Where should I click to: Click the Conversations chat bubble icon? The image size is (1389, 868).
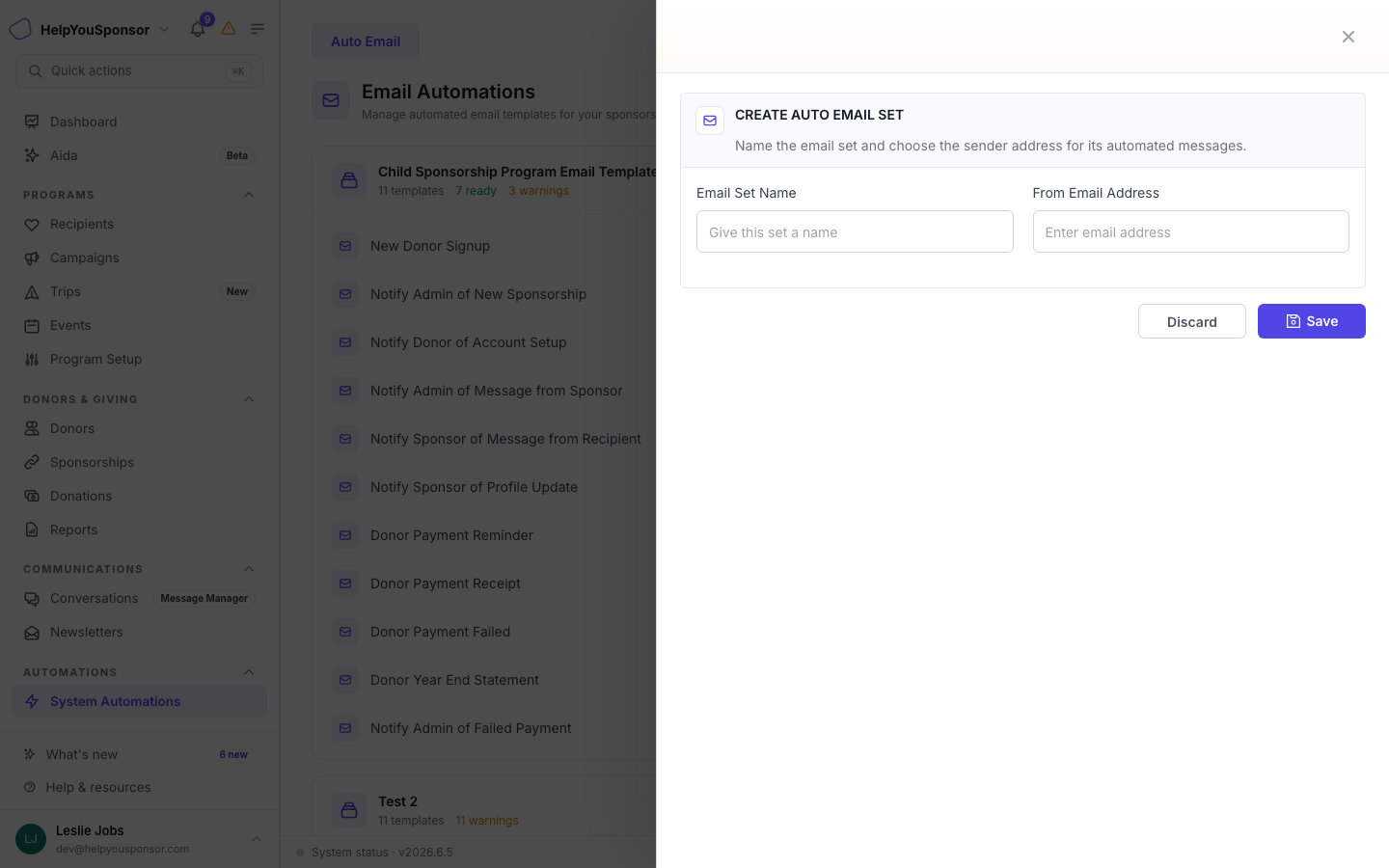[x=32, y=598]
